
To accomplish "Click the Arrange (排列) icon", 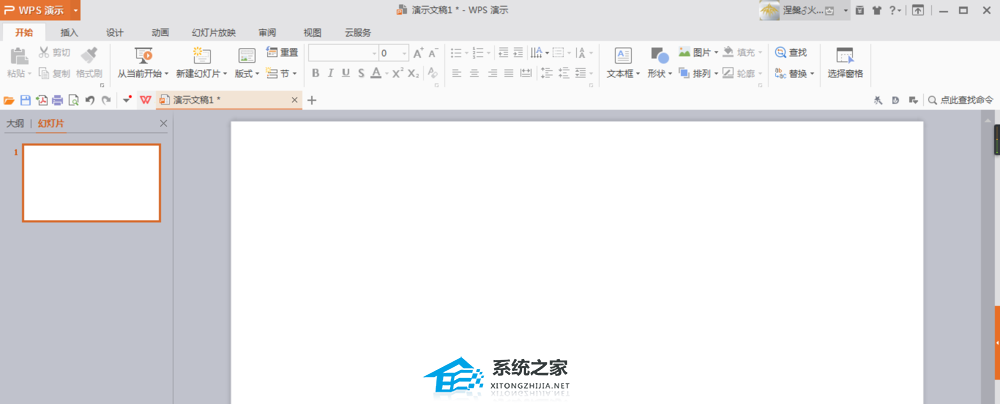I will (684, 73).
